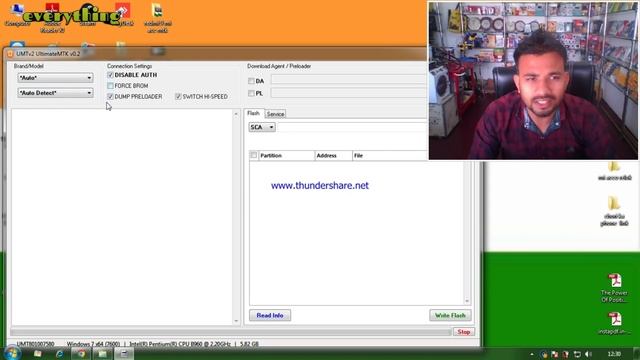640x360 pixels.
Task: Click the Partition column header
Action: (x=287, y=156)
